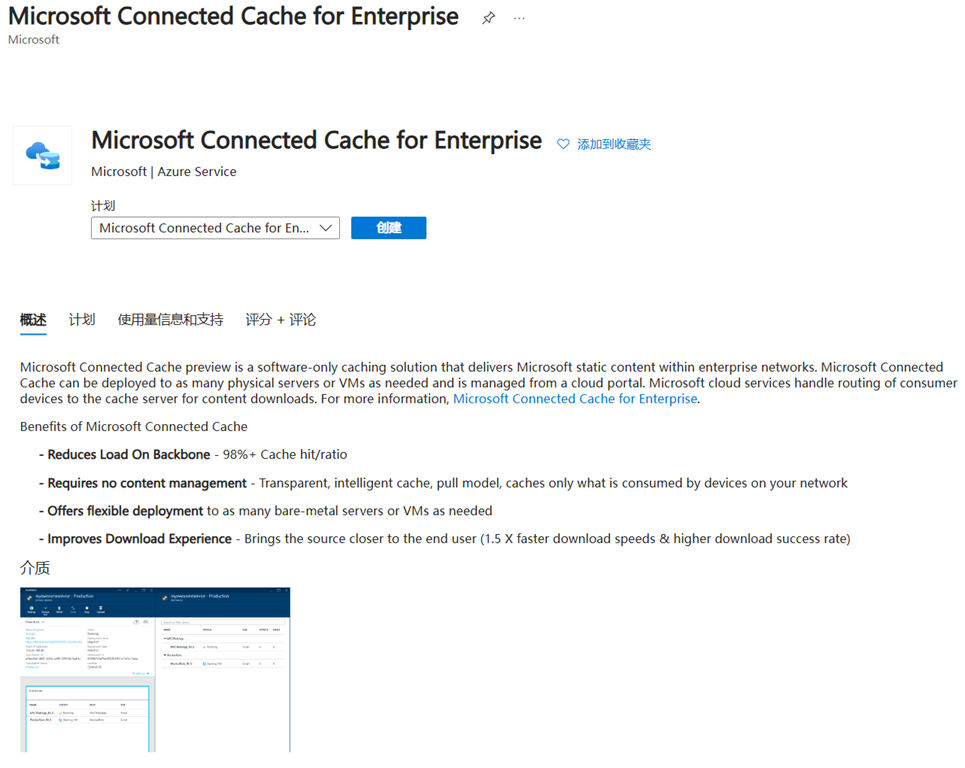Pin this page with the pushpin icon
This screenshot has width=965, height=768.
click(x=488, y=18)
